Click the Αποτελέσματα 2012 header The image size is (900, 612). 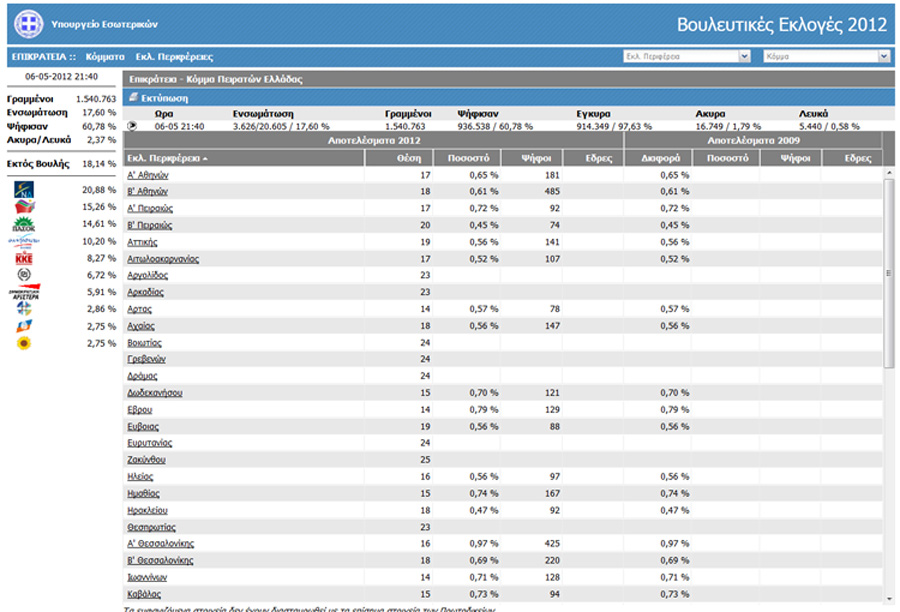374,141
